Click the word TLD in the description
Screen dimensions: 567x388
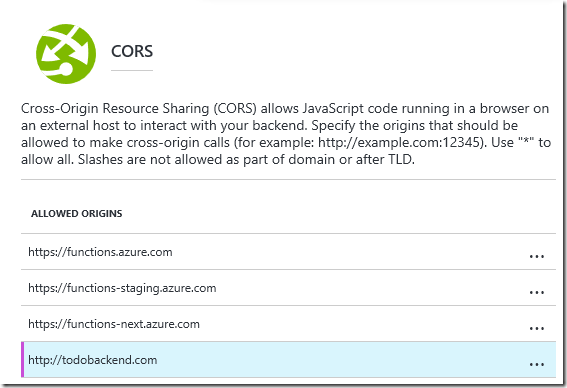point(400,159)
